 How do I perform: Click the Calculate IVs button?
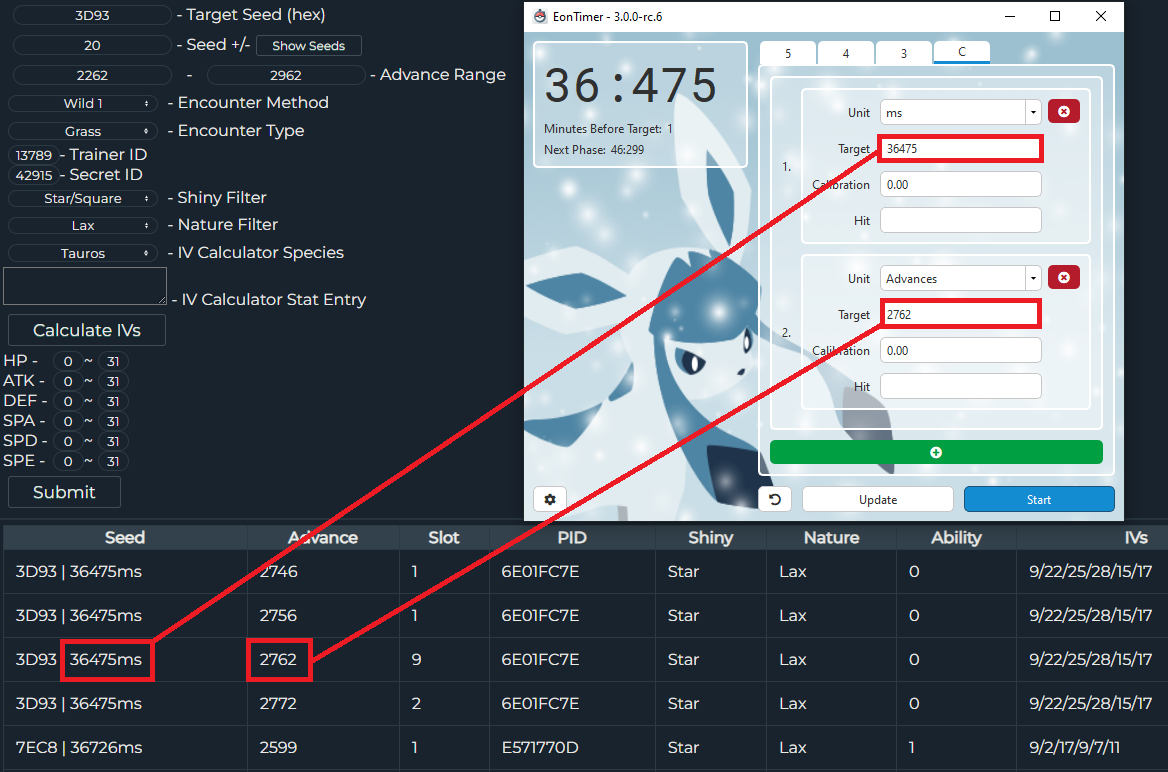coord(86,330)
